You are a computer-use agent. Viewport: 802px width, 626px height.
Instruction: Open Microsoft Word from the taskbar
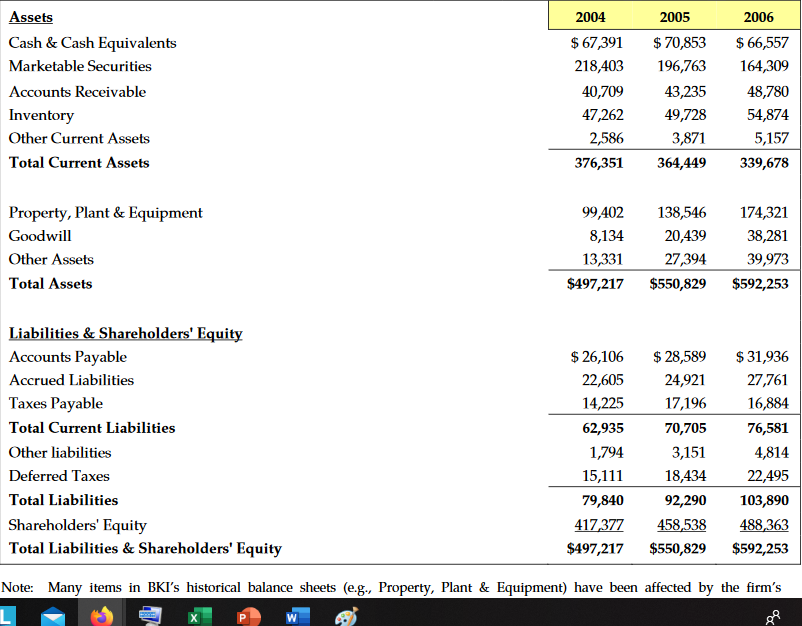coord(297,613)
